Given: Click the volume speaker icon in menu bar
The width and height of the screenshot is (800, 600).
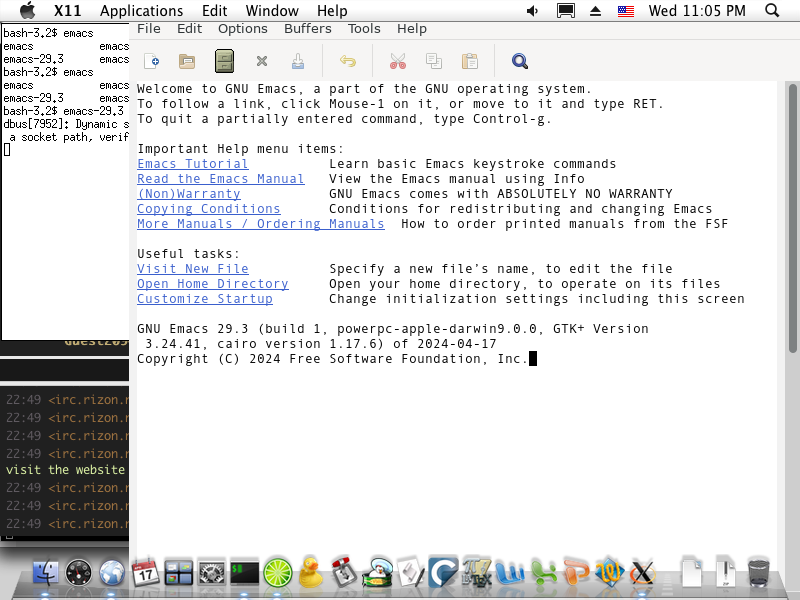Looking at the screenshot, I should 532,11.
